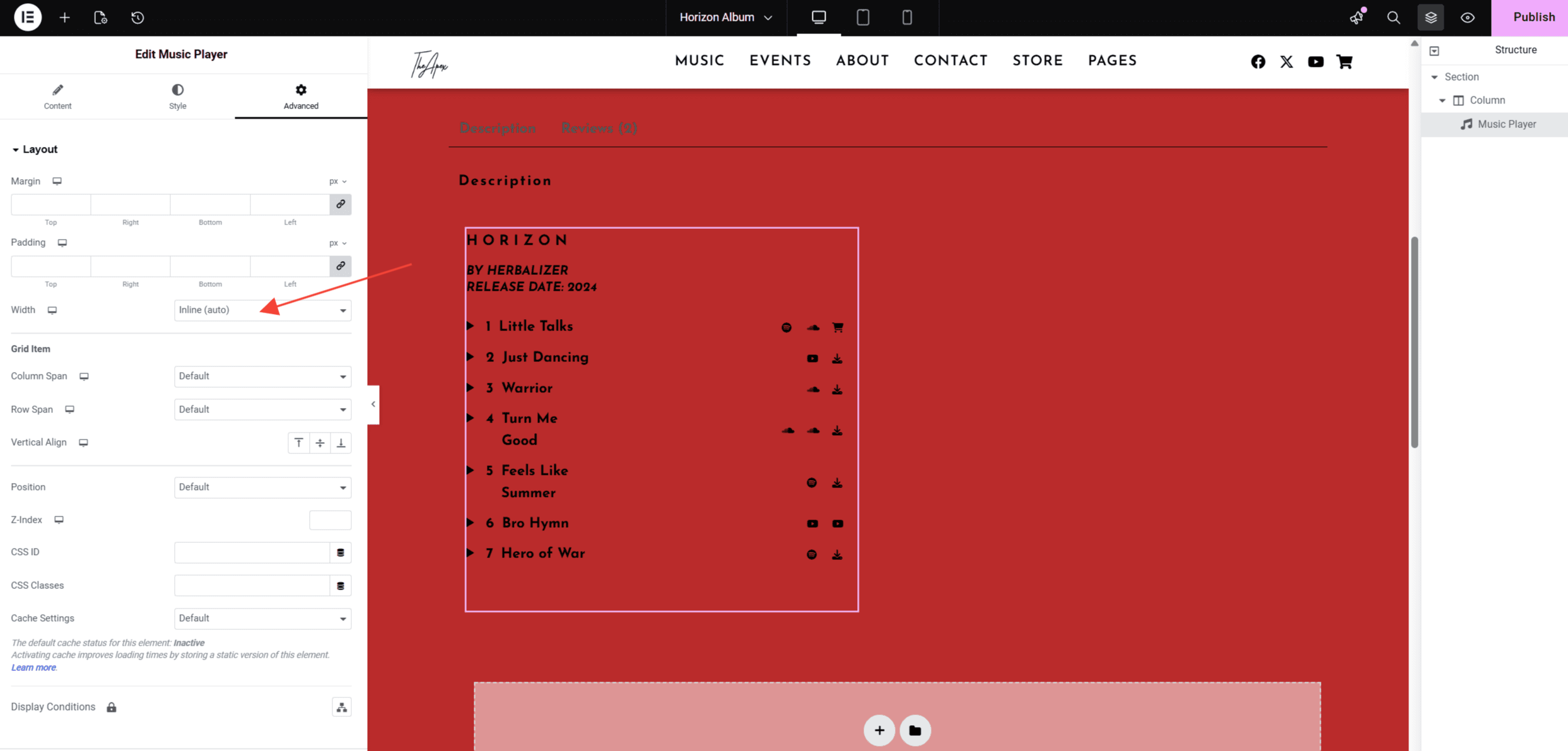Toggle preview changes eye icon
Viewport: 1568px width, 751px height.
click(x=1468, y=17)
